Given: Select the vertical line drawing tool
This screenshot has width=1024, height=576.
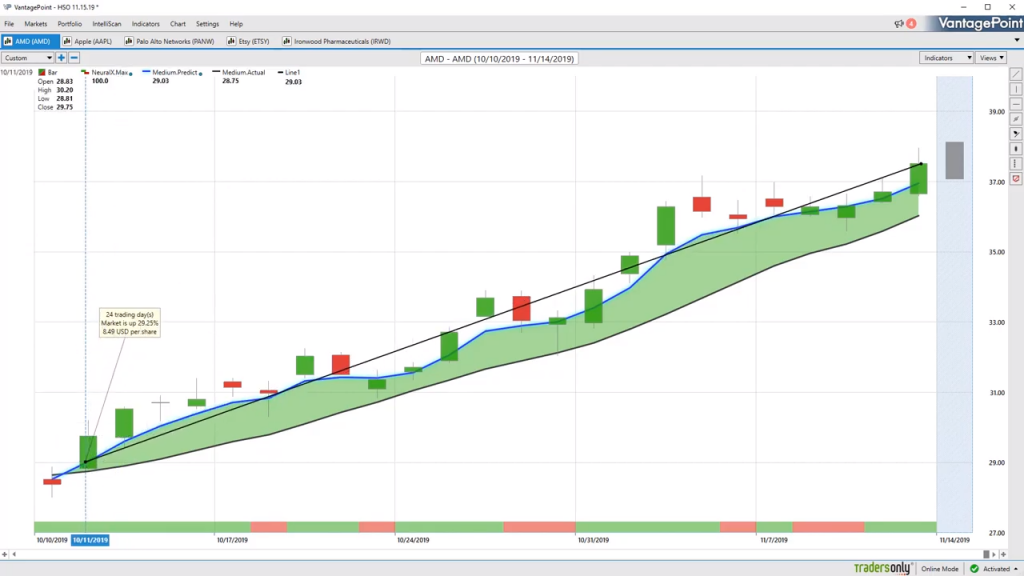Looking at the screenshot, I should pos(1016,89).
